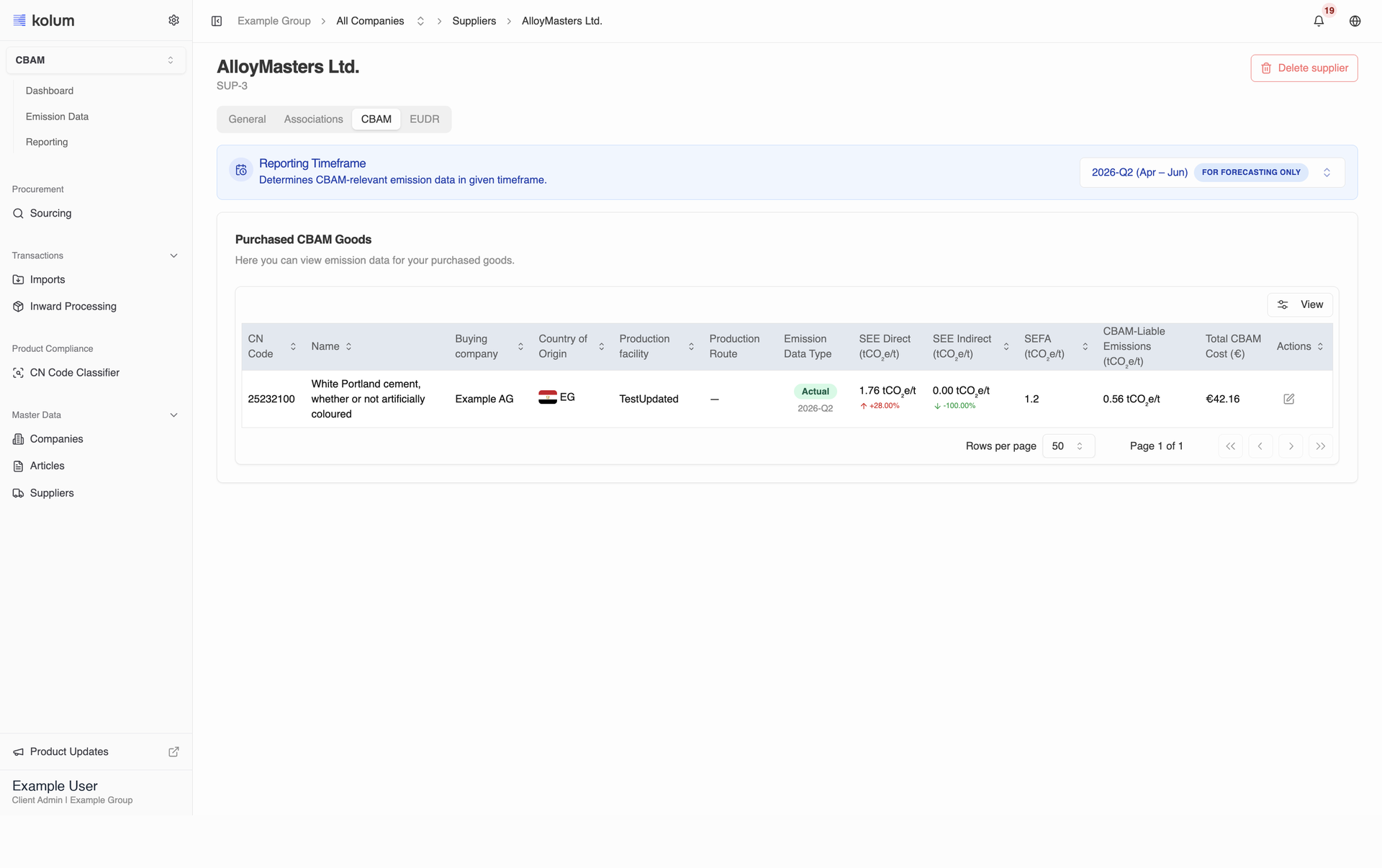
Task: Click the Actual emission type badge
Action: pyautogui.click(x=815, y=392)
